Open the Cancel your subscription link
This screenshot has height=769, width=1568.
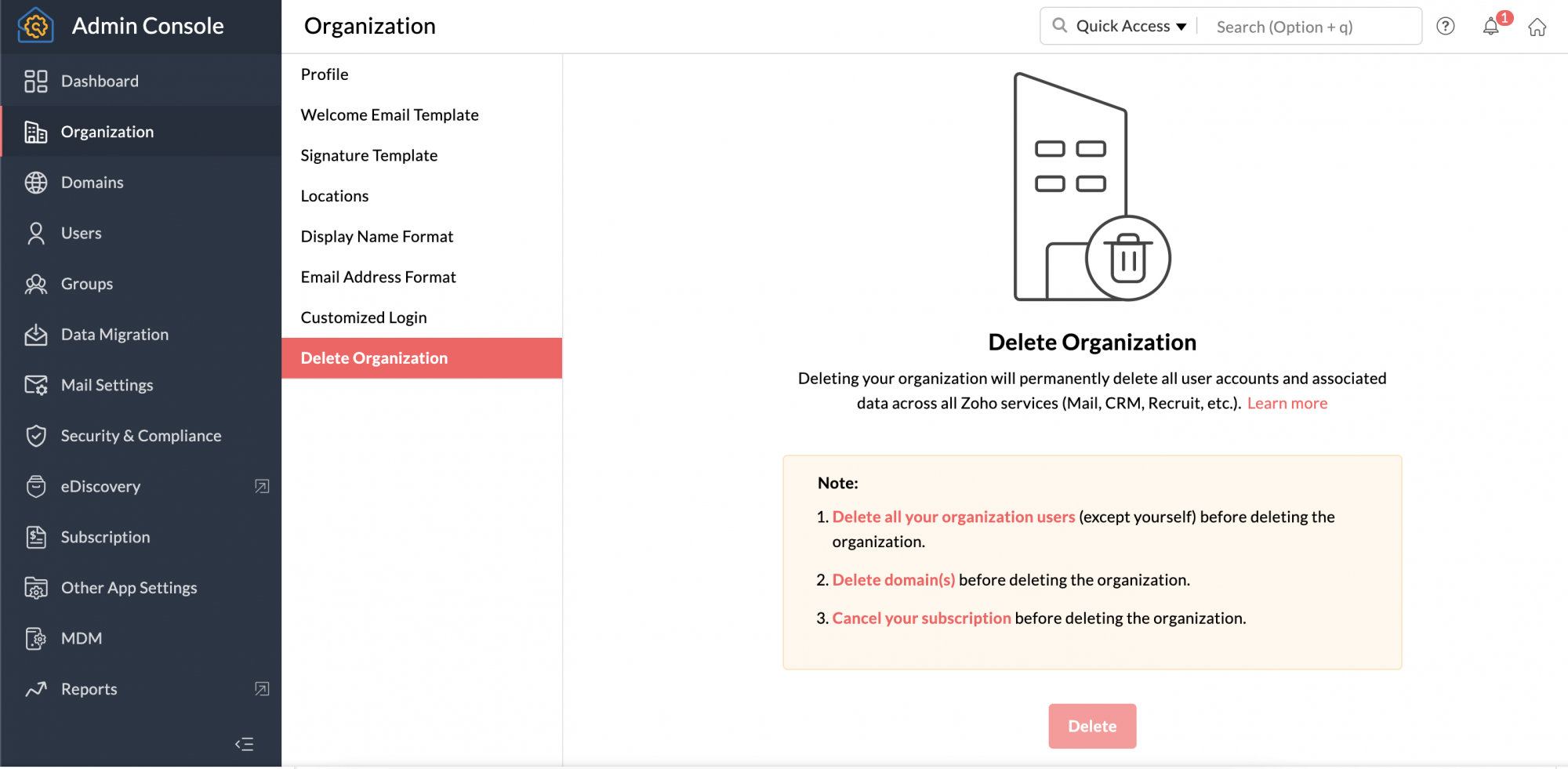click(x=921, y=618)
